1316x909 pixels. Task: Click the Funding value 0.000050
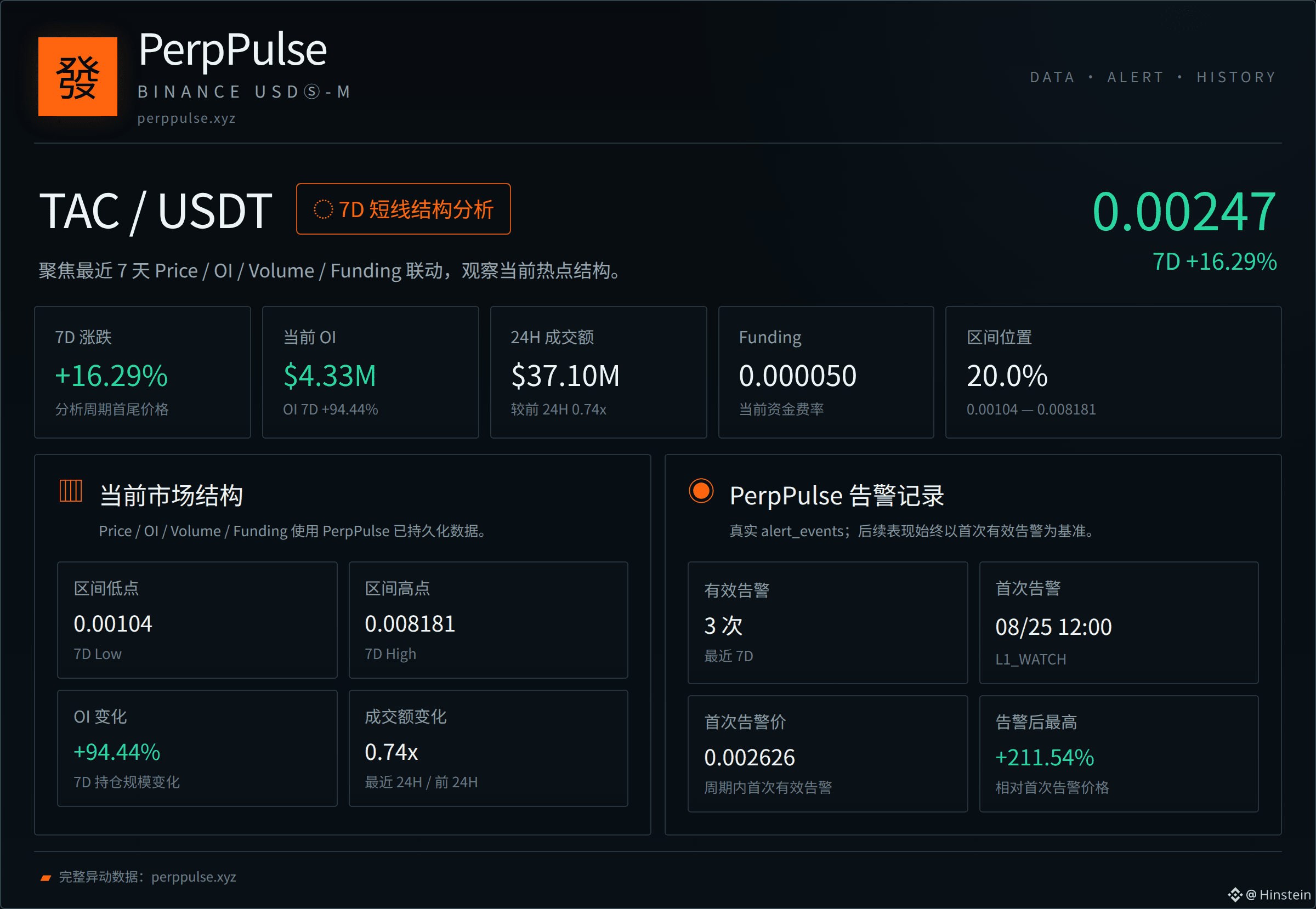pos(797,376)
